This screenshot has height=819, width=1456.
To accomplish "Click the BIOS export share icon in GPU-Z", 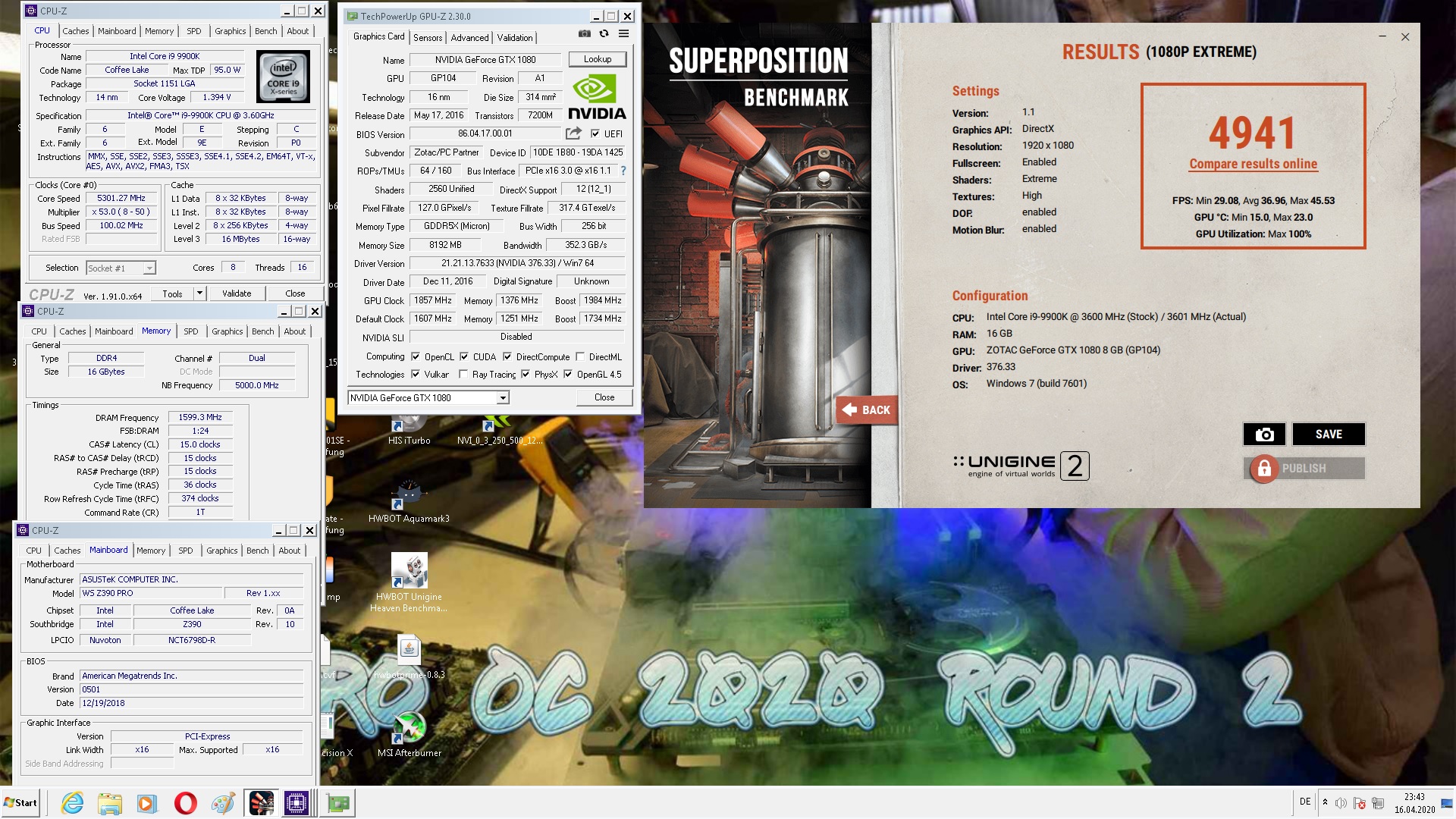I will [x=573, y=133].
